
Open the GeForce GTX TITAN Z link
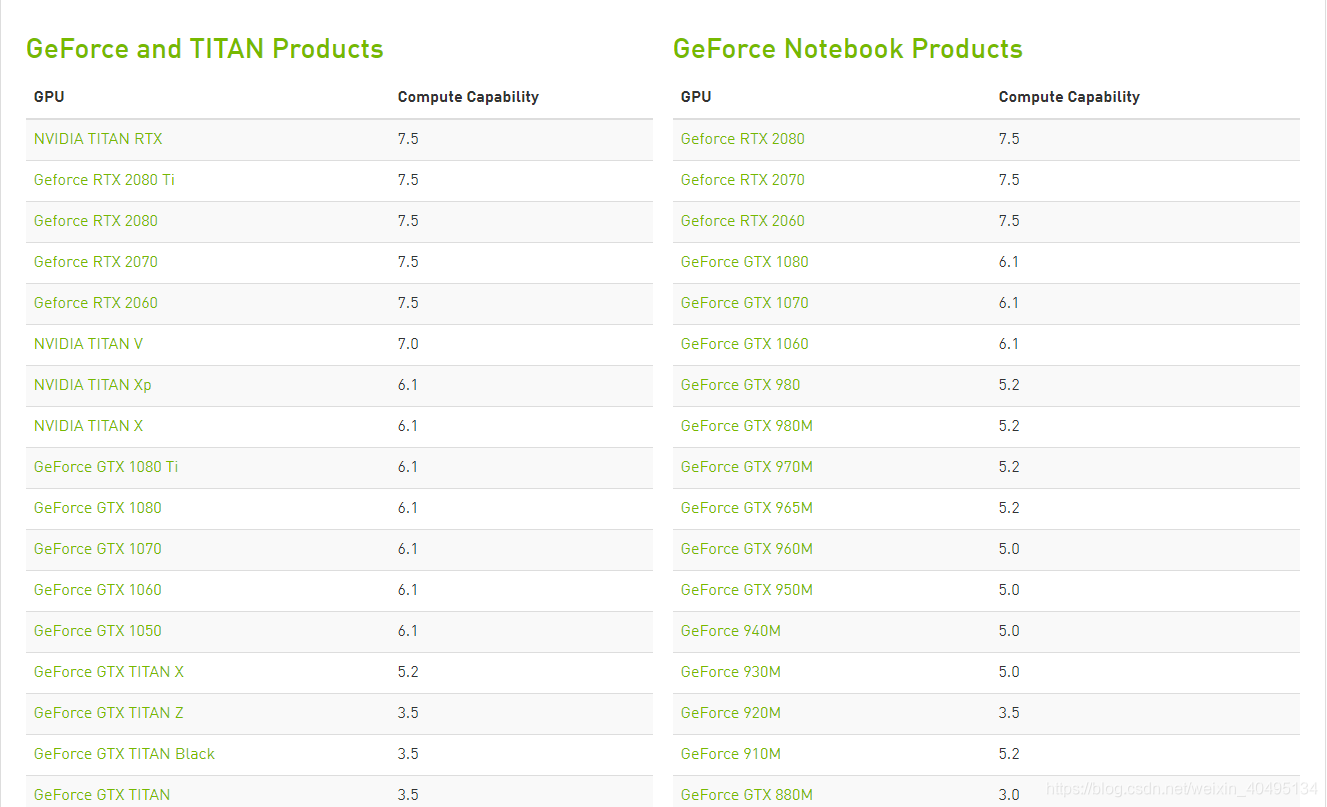coord(109,713)
